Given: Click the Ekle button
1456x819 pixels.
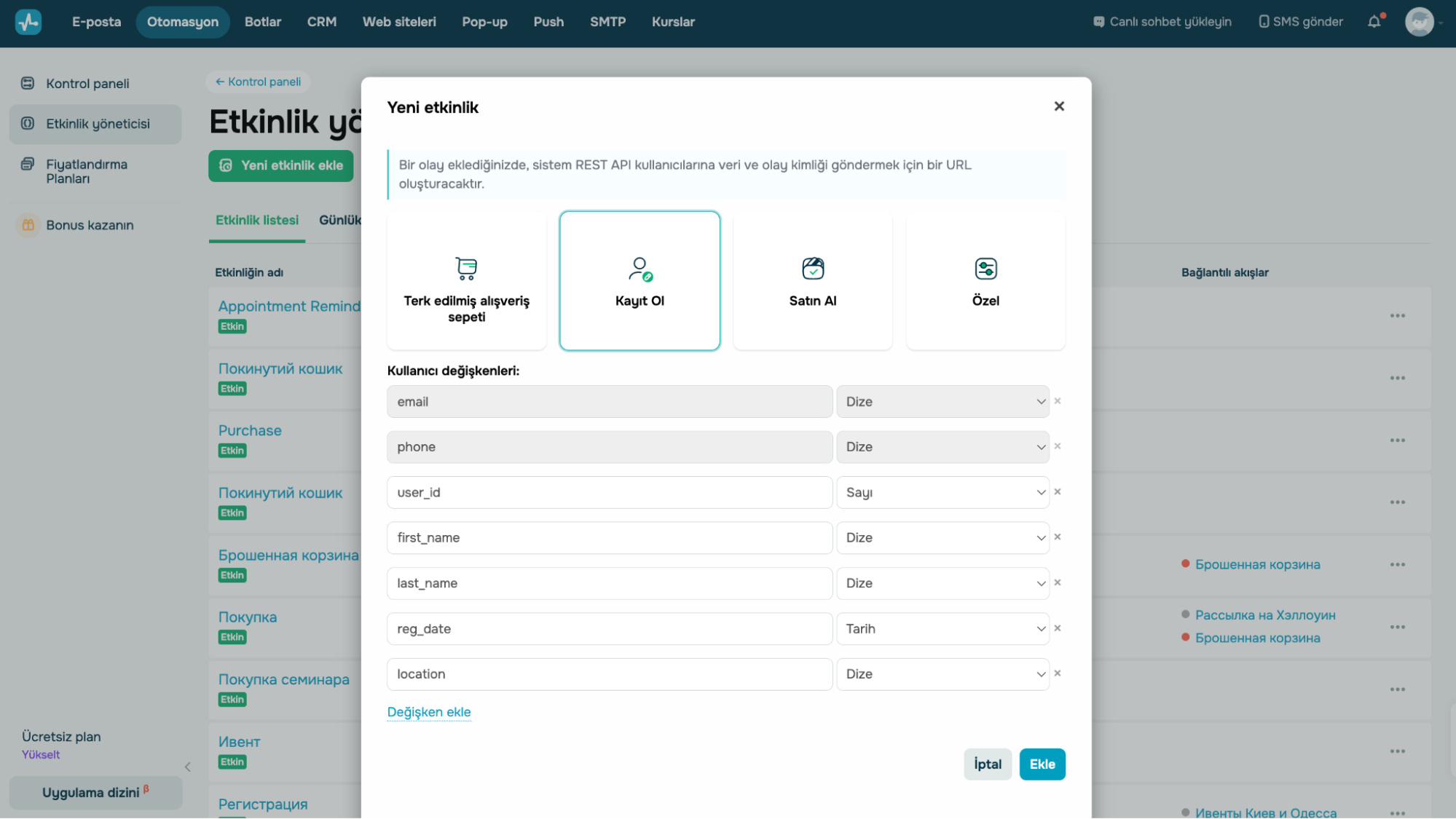Looking at the screenshot, I should click(1042, 764).
